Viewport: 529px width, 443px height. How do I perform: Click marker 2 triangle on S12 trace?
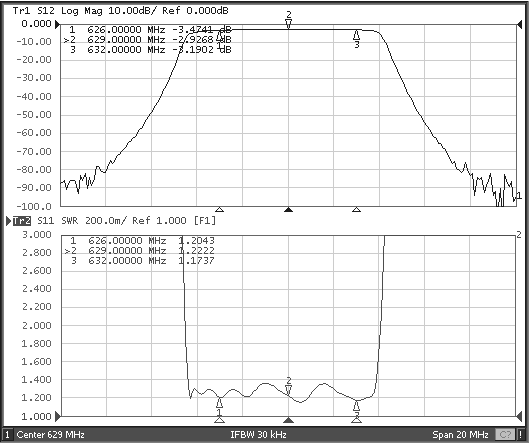tap(288, 24)
